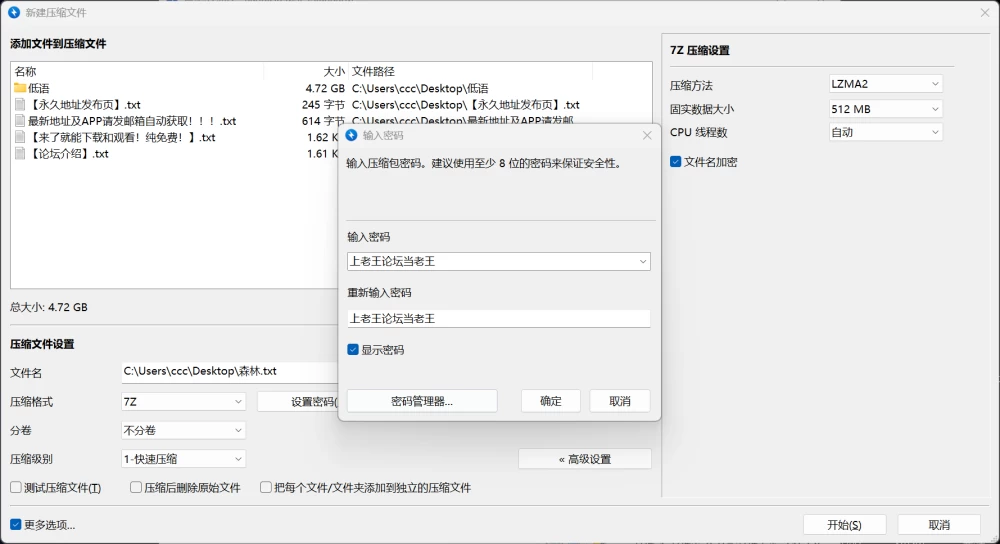This screenshot has height=544, width=1000.
Task: Uncheck 显示密码 checkbox
Action: tap(353, 349)
